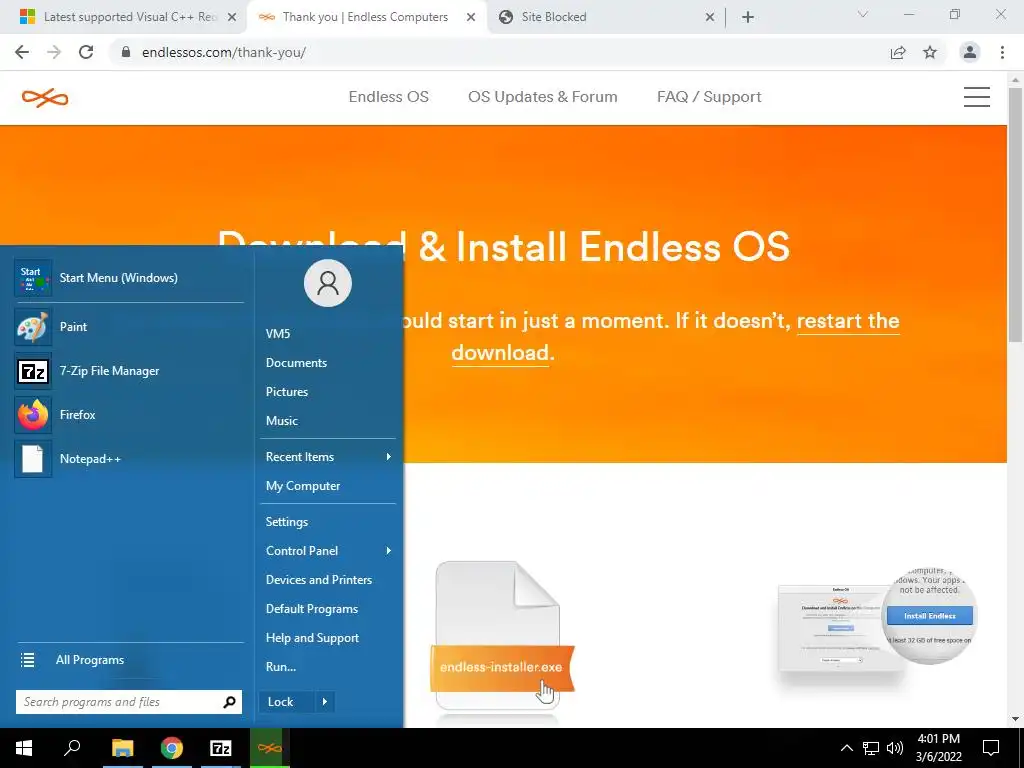
Task: Click the page vertical scrollbar thumb
Action: pyautogui.click(x=1016, y=214)
